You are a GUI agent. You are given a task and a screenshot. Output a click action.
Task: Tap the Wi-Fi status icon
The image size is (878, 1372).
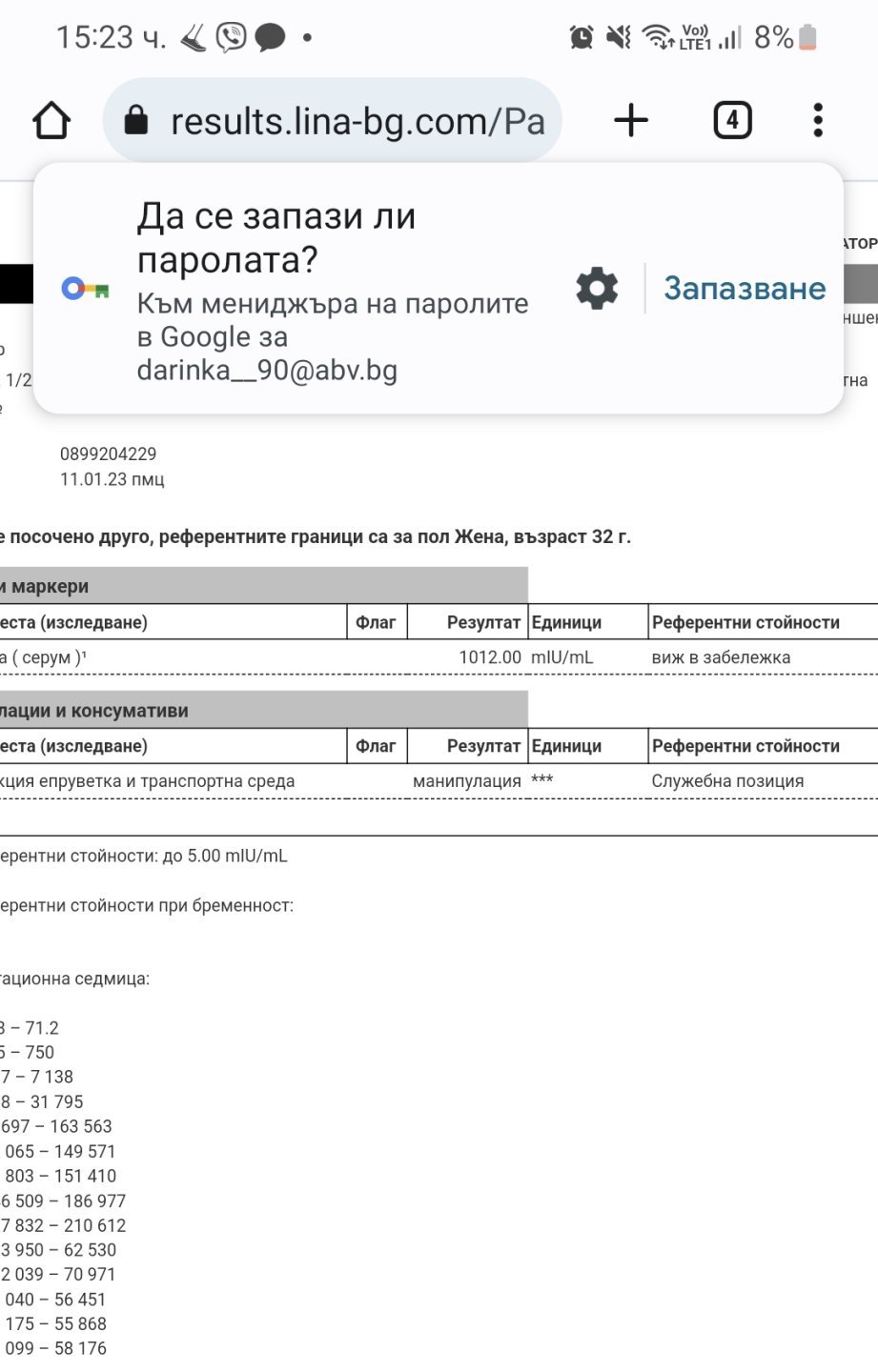tap(657, 37)
